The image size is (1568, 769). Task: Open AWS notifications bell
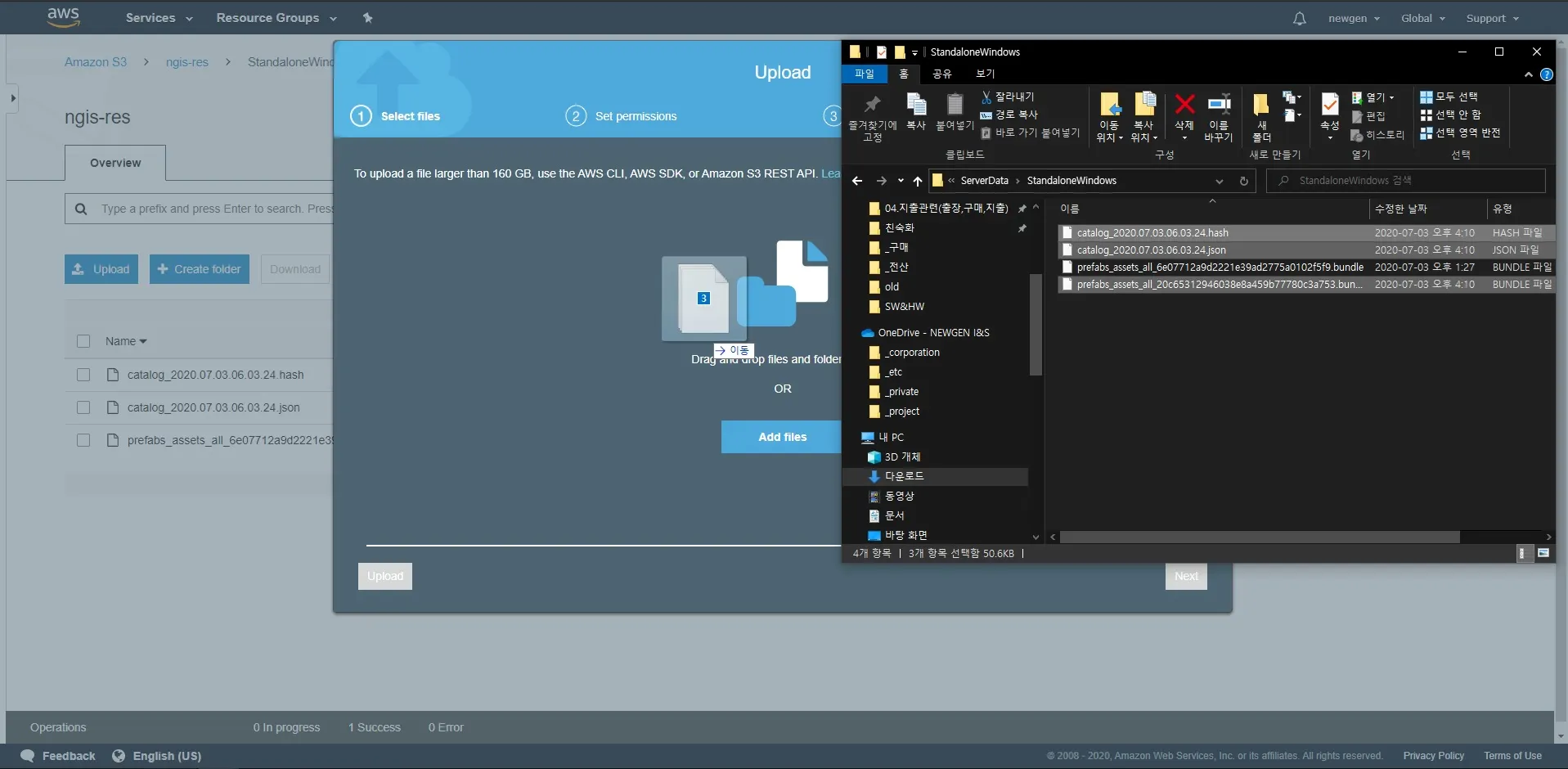[1299, 18]
